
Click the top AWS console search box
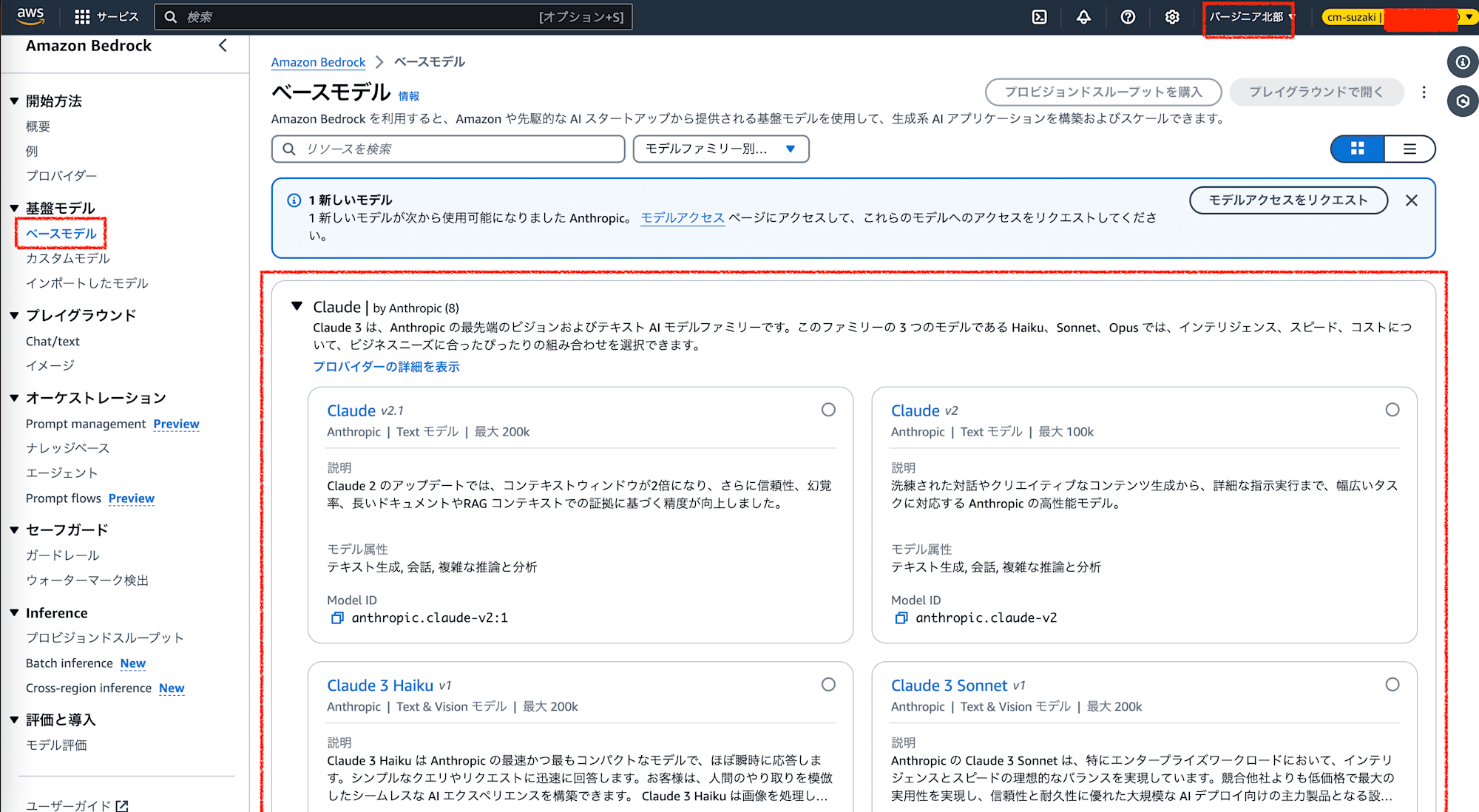point(393,16)
